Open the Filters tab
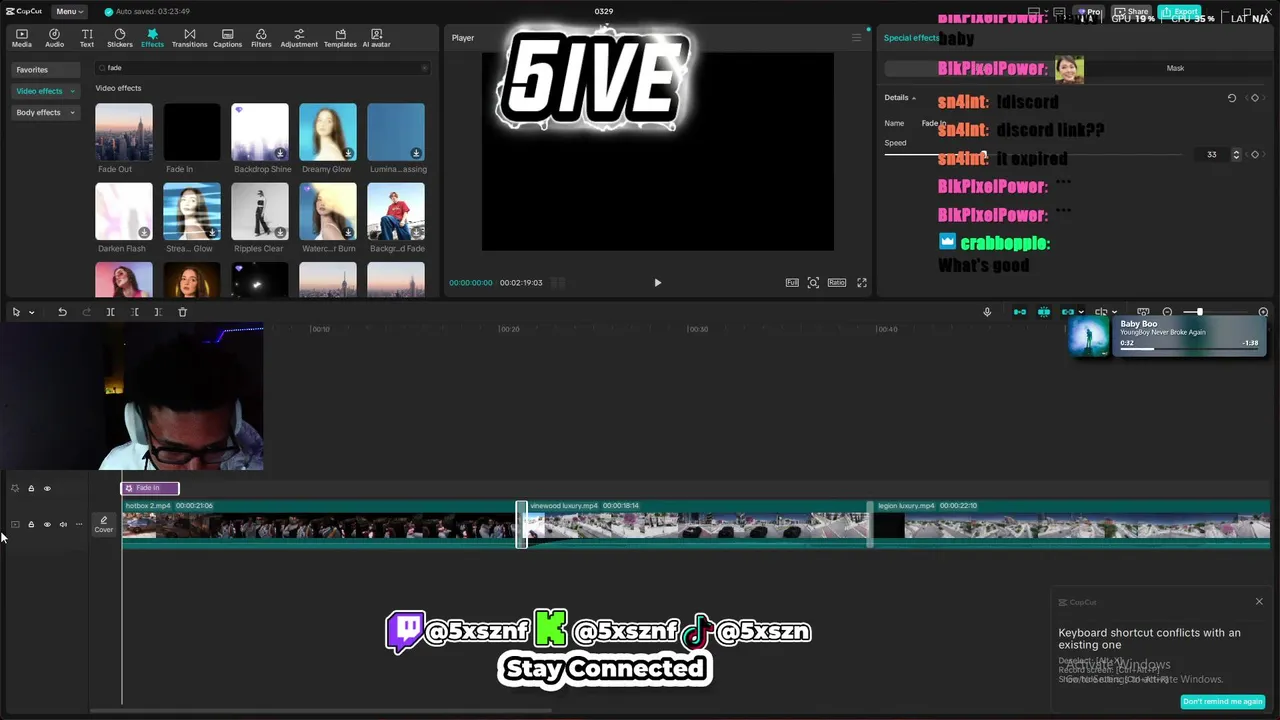The height and width of the screenshot is (720, 1280). [x=261, y=38]
